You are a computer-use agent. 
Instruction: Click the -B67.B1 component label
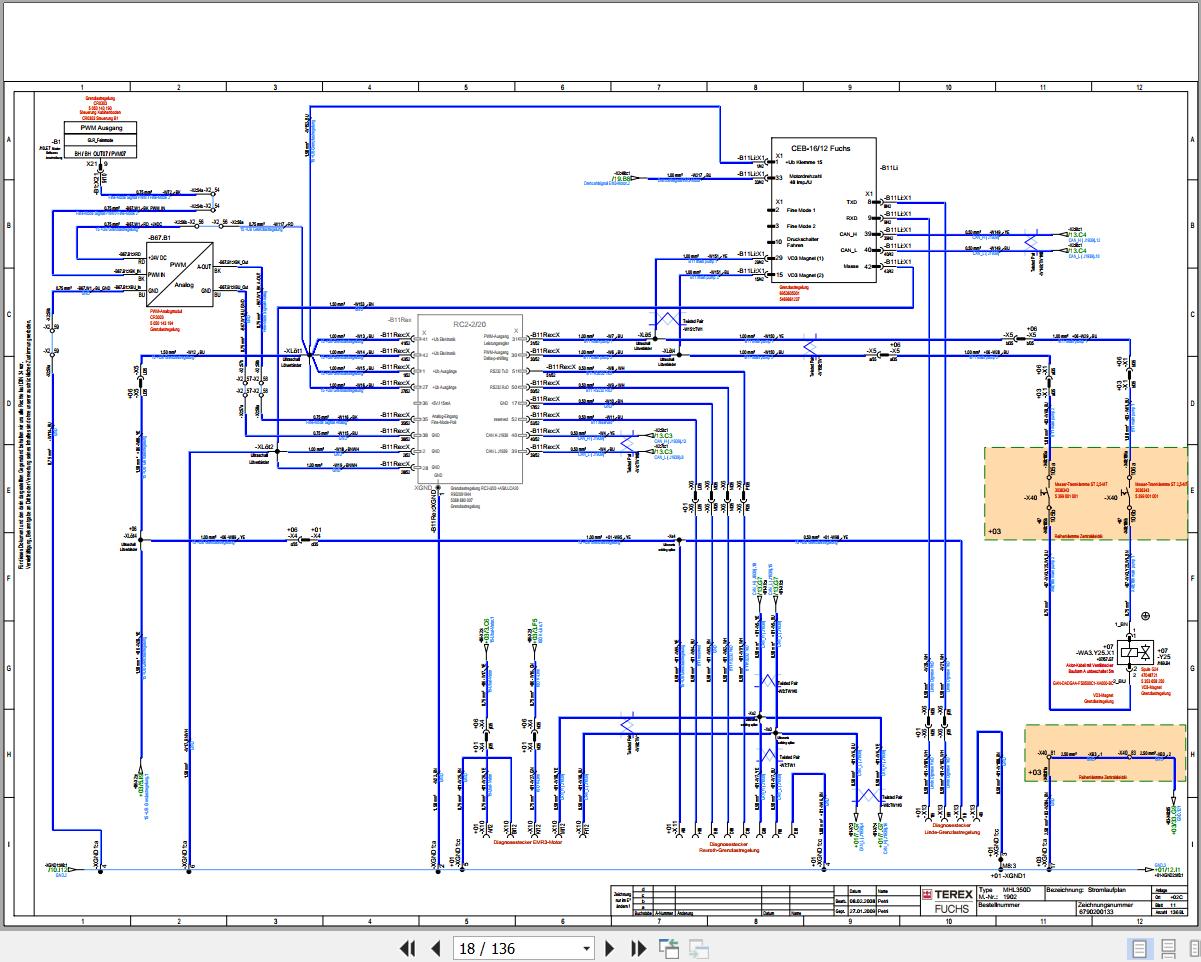[159, 238]
